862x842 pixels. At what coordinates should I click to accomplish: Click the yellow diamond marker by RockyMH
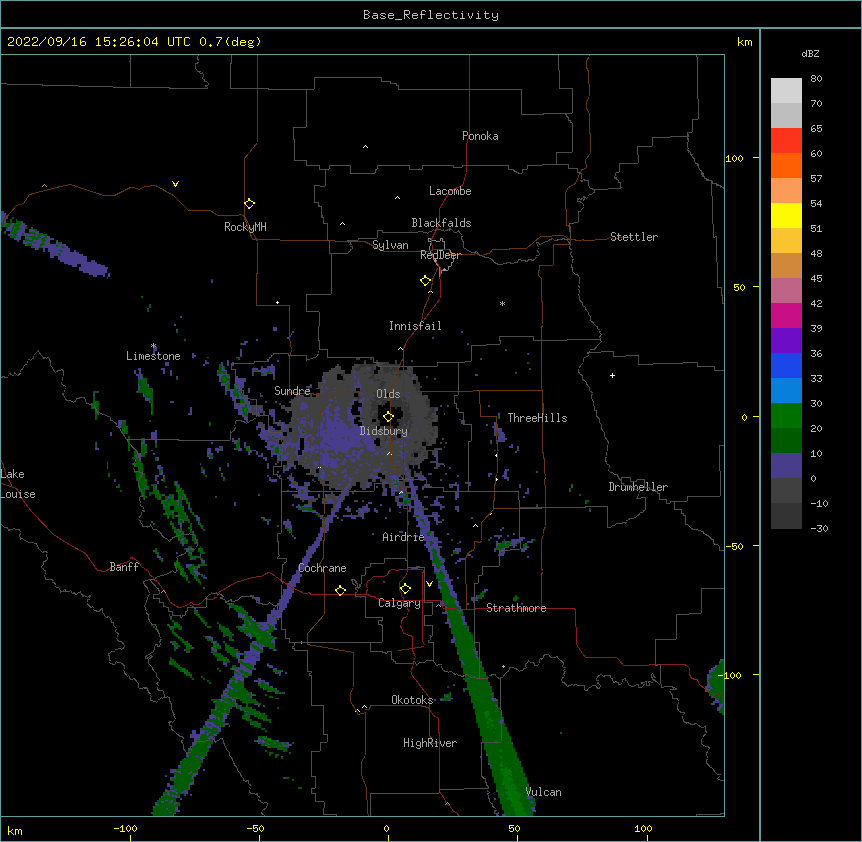click(250, 203)
